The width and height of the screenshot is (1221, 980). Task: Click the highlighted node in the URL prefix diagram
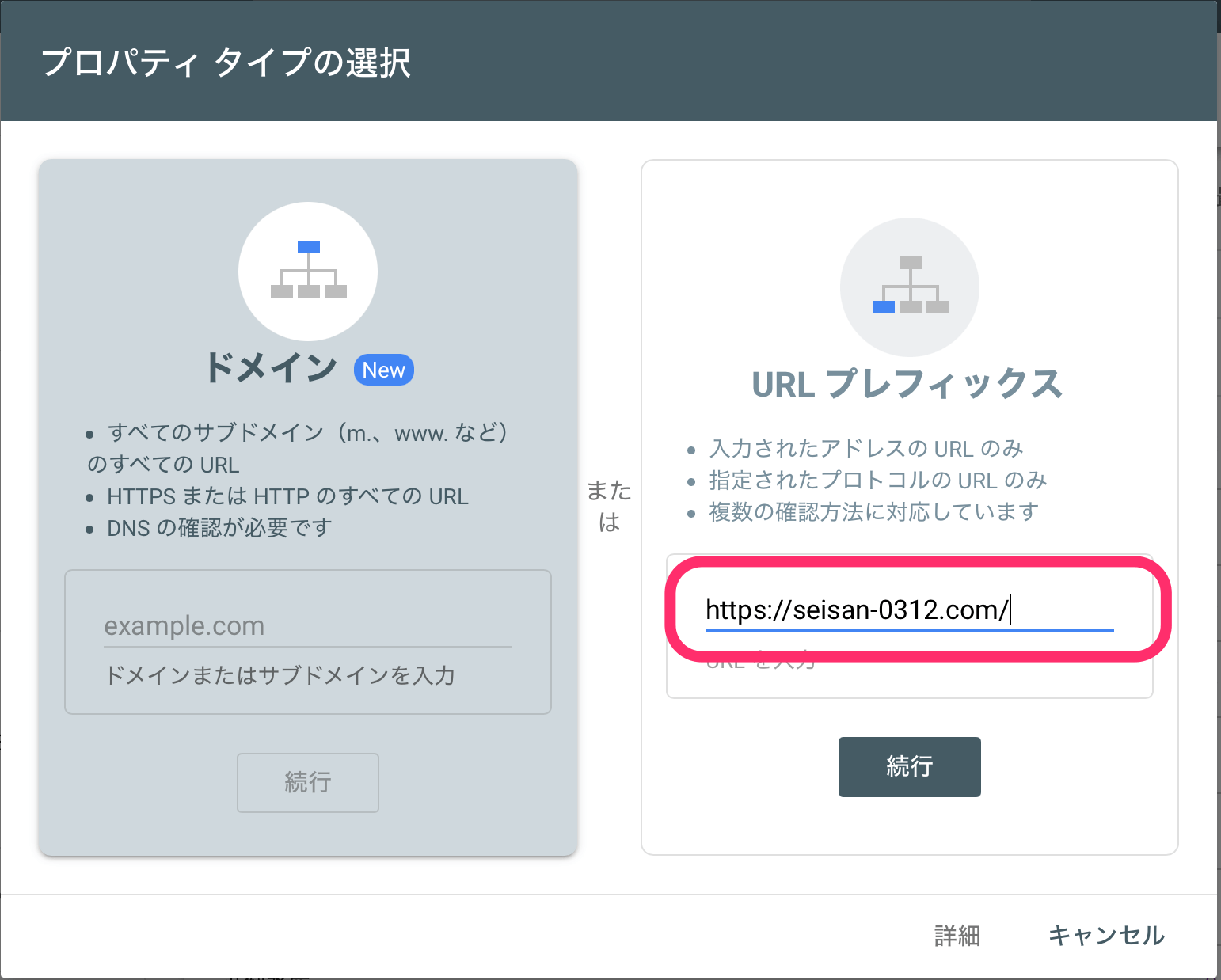pos(885,308)
